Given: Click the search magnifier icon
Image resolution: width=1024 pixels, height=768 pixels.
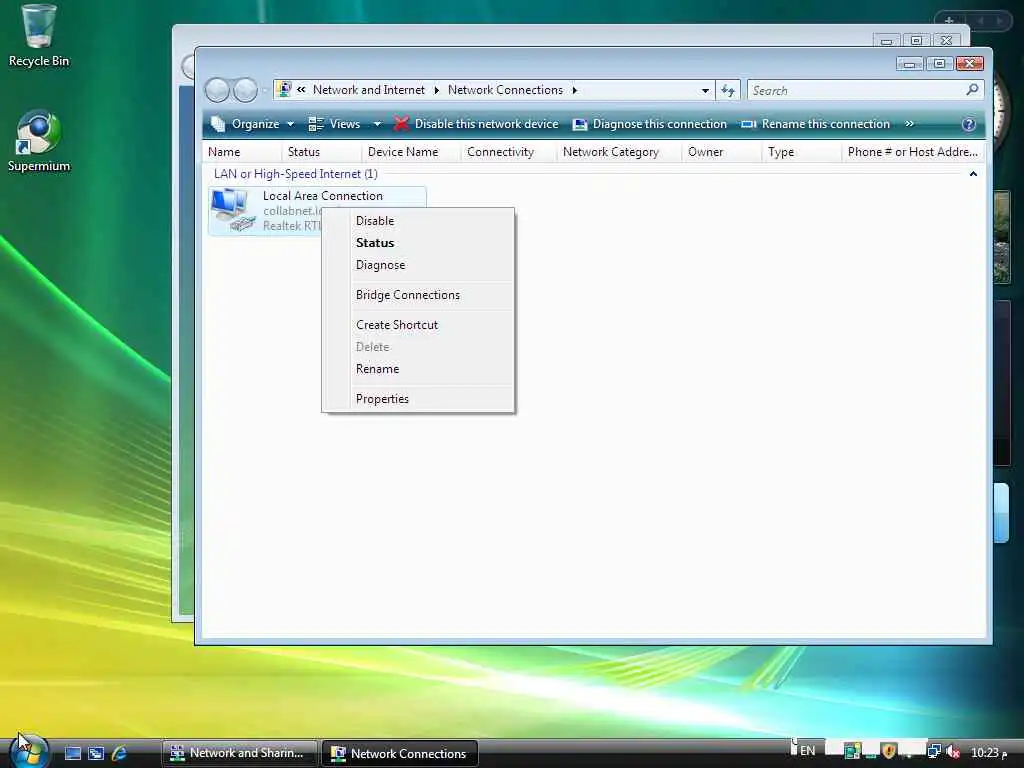Looking at the screenshot, I should coord(972,89).
